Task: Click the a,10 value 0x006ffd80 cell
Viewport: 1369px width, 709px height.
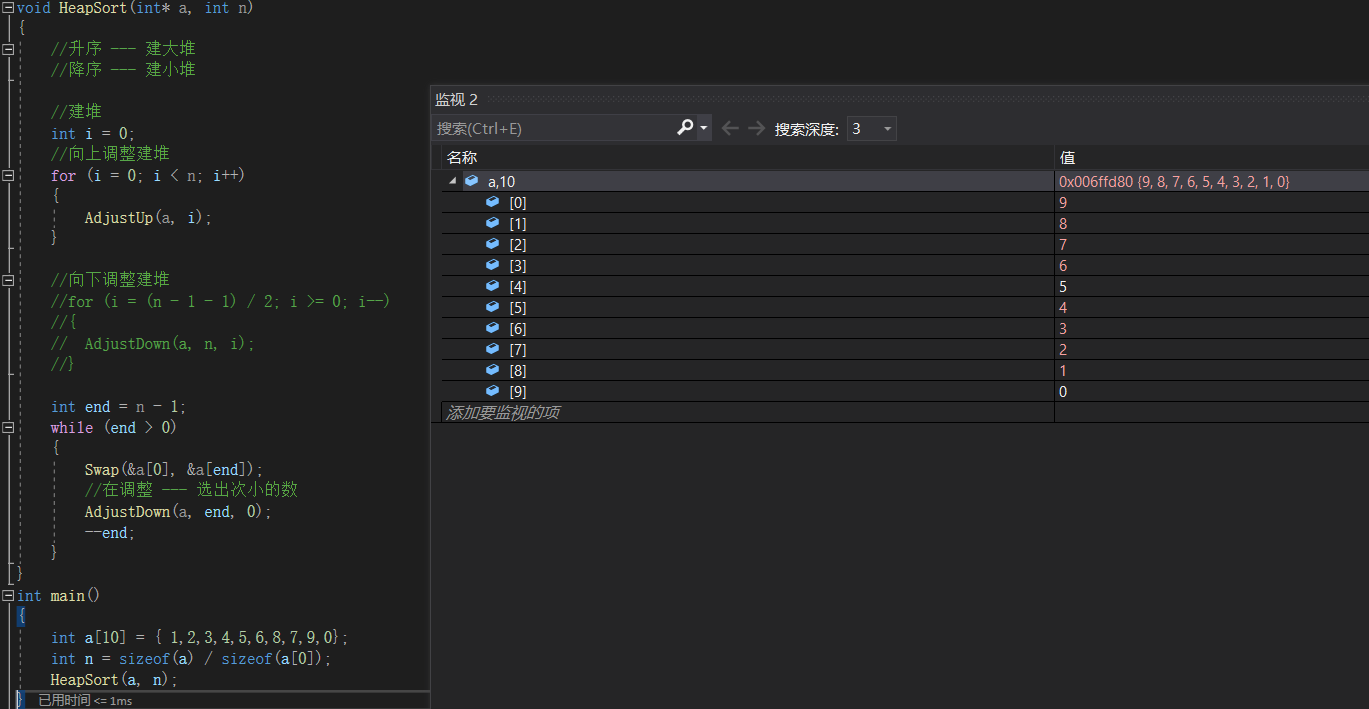Action: pos(1174,182)
